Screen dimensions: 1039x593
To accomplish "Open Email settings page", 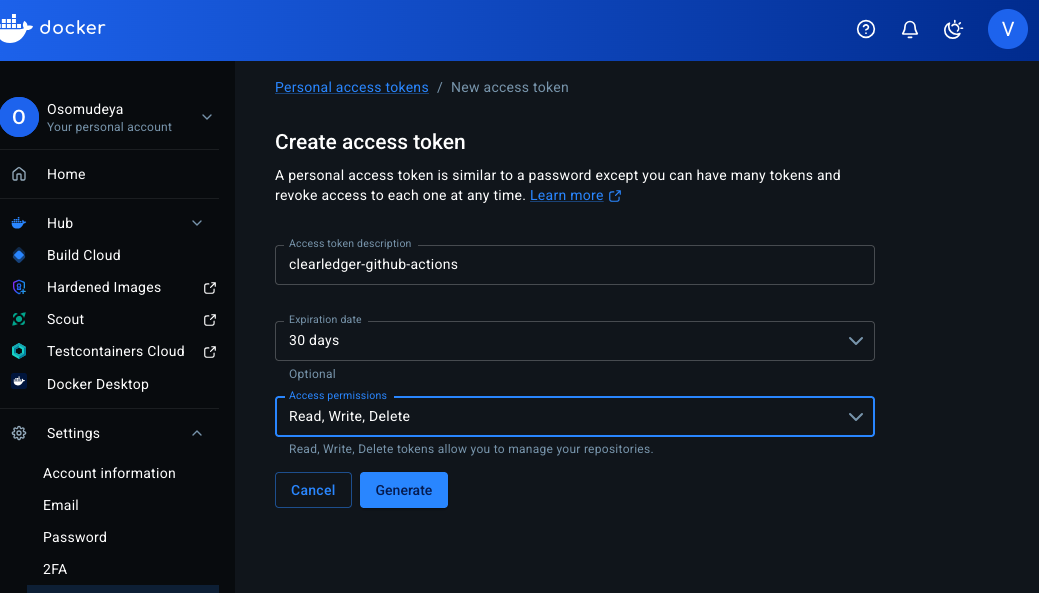I will 61,505.
